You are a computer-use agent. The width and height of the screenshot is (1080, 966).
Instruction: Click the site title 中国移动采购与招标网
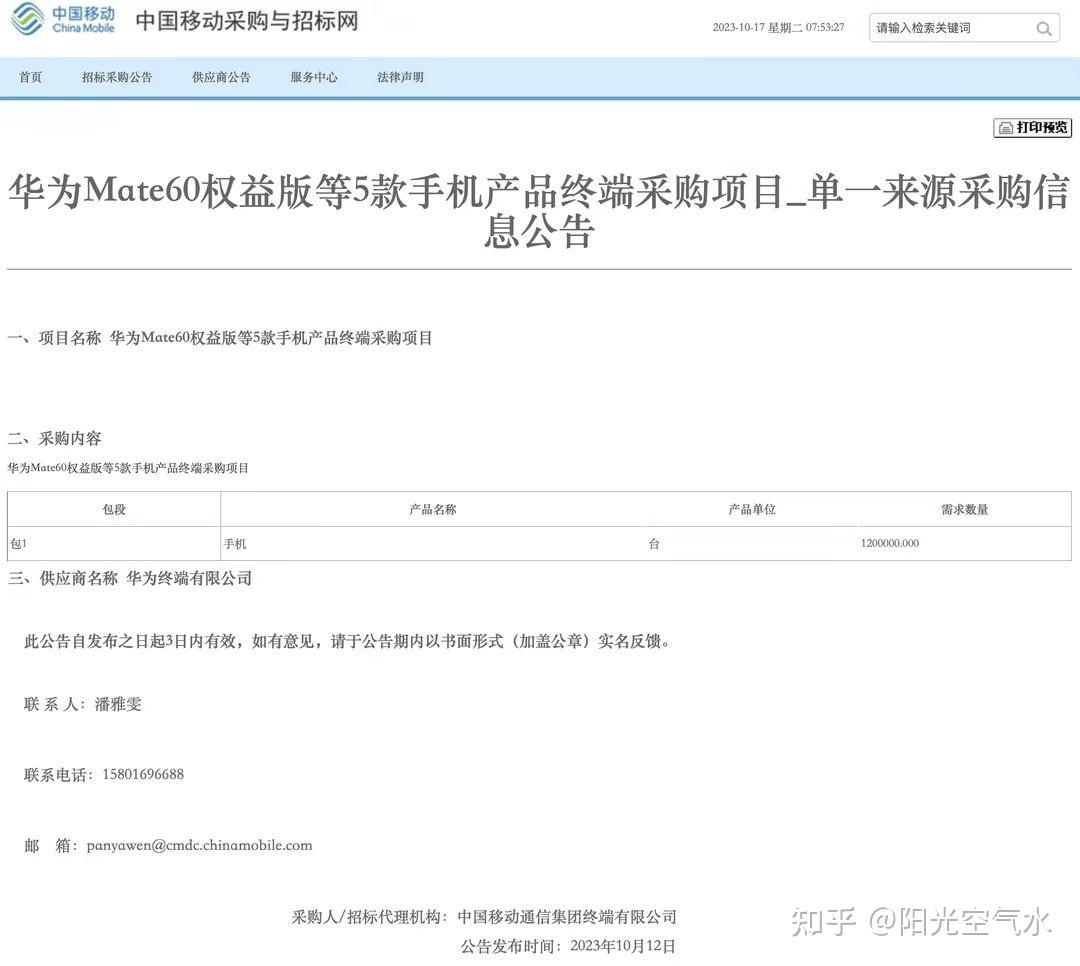pyautogui.click(x=247, y=21)
